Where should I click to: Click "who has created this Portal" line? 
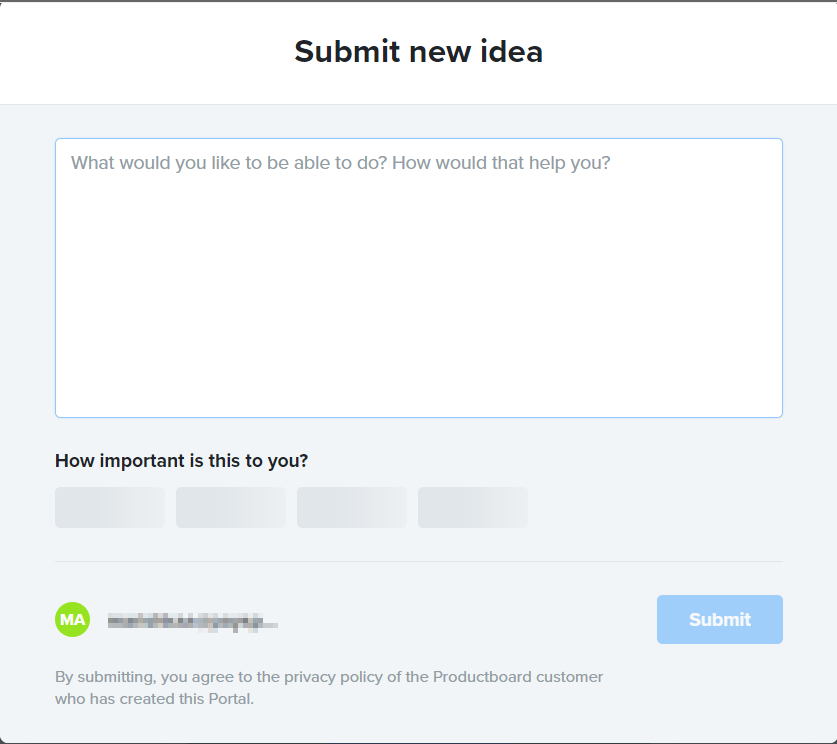[155, 699]
